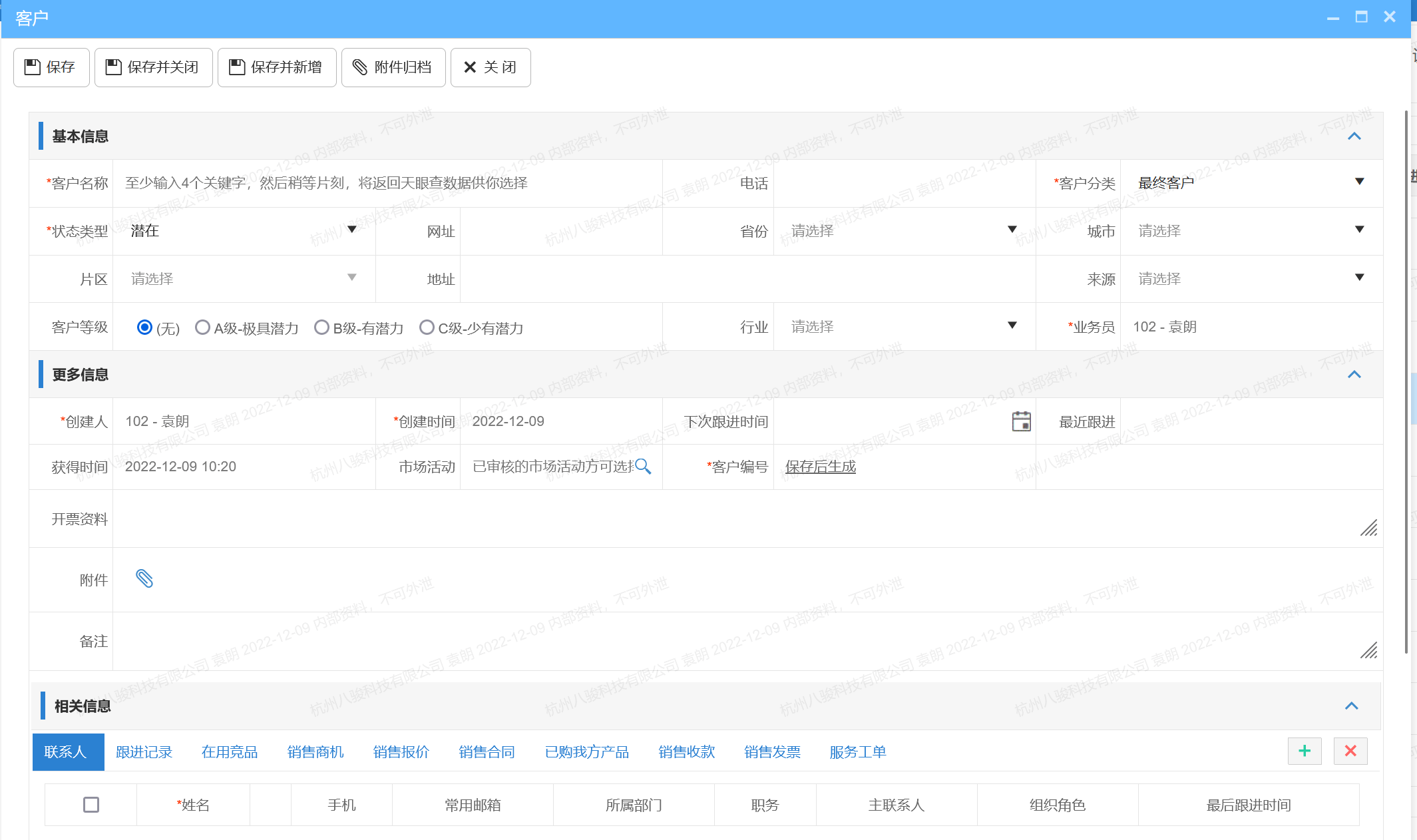The height and width of the screenshot is (840, 1417).
Task: Open the 销售合同 tab
Action: tap(487, 752)
